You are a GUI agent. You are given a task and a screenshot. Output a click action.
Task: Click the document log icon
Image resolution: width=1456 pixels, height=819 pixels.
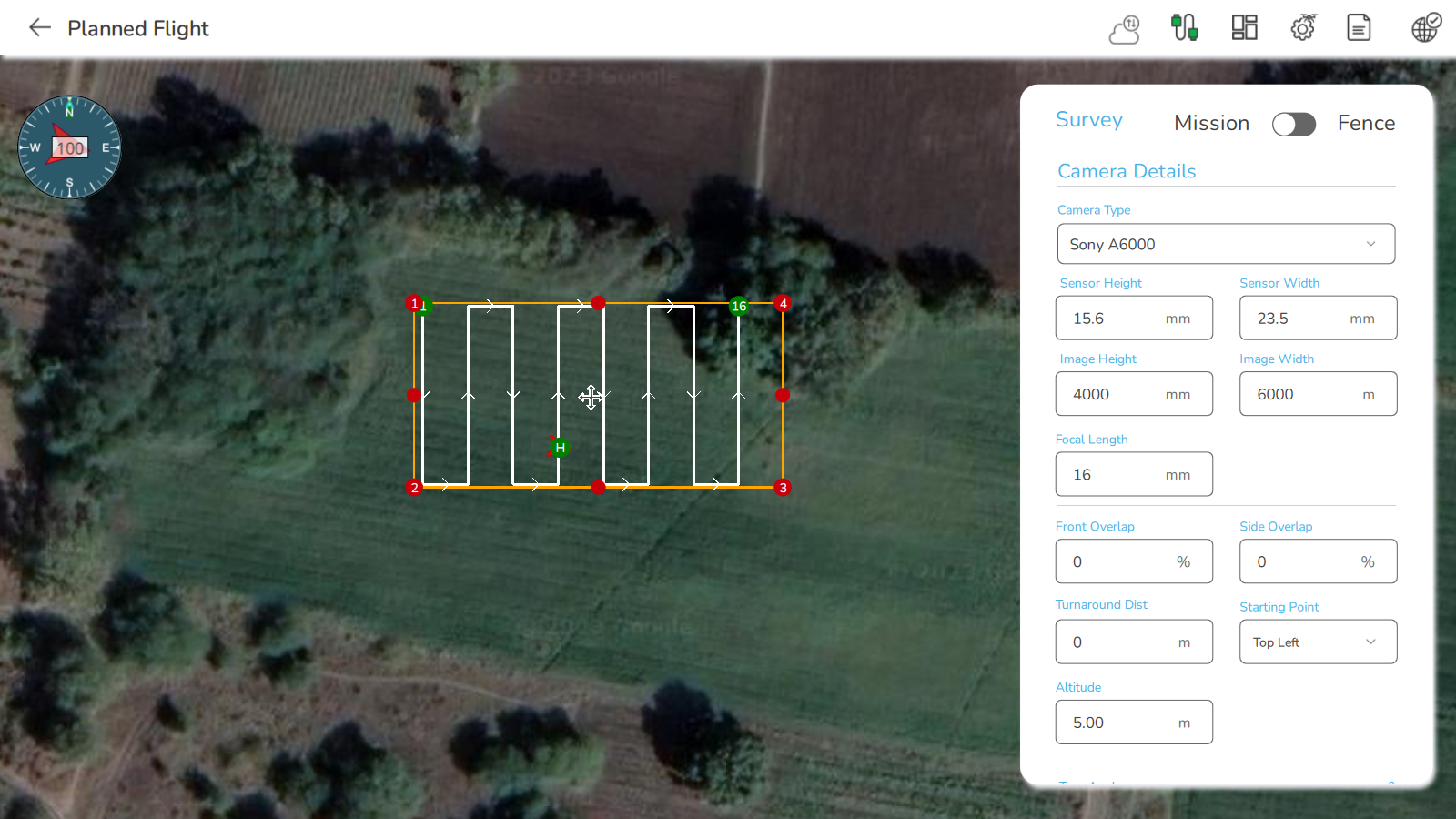coord(1359,28)
